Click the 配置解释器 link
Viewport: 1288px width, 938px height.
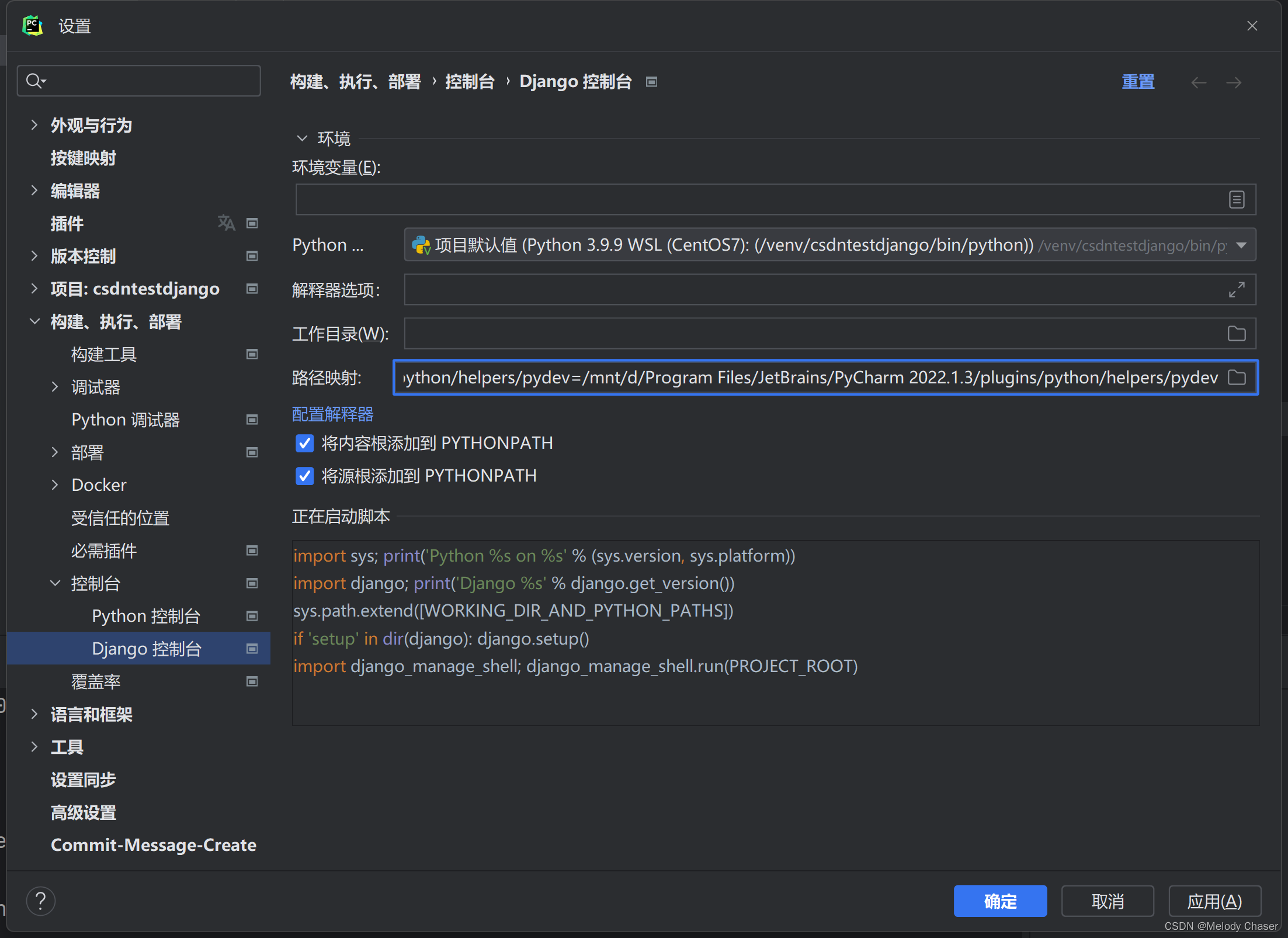(333, 414)
